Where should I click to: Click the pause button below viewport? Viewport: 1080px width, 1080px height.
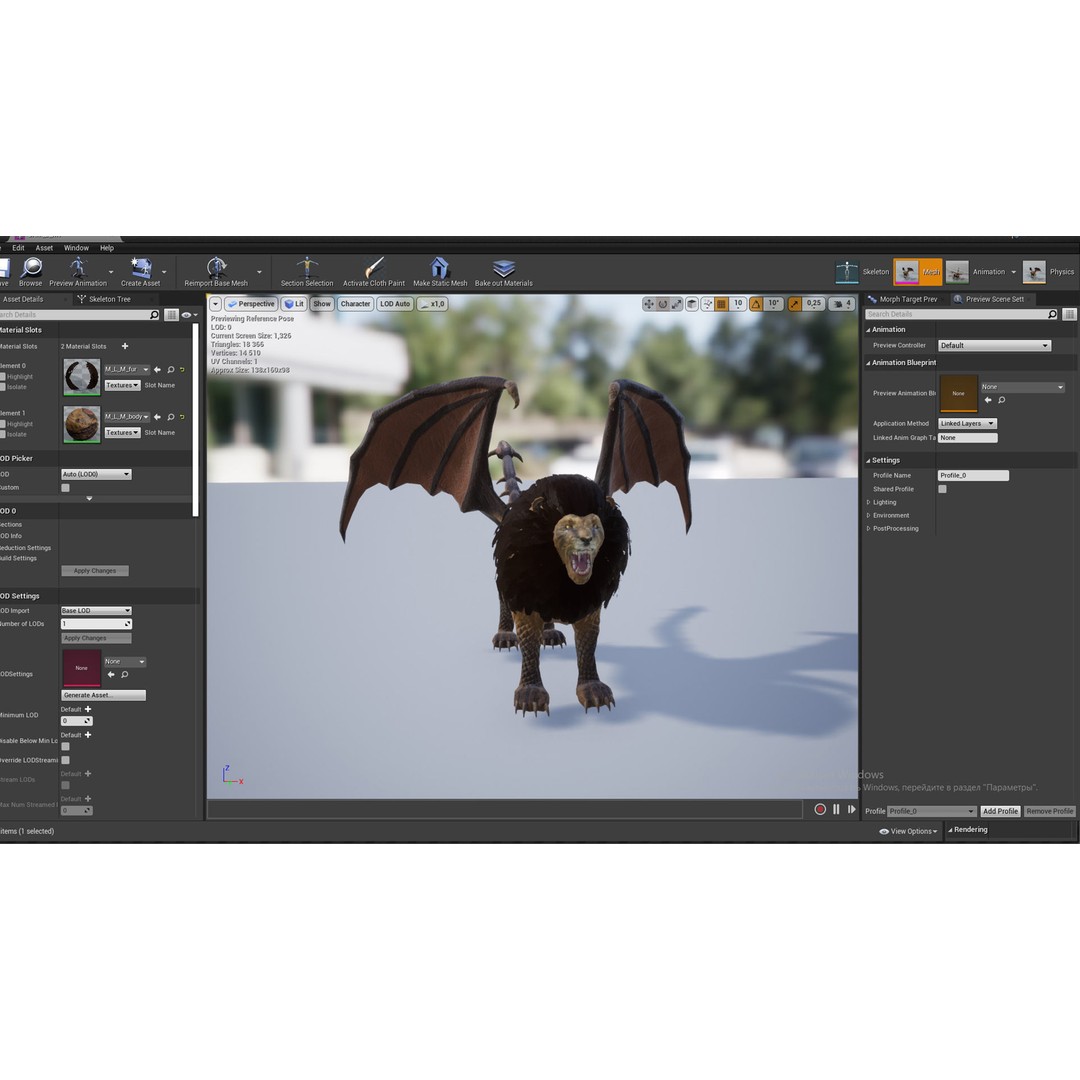[836, 809]
